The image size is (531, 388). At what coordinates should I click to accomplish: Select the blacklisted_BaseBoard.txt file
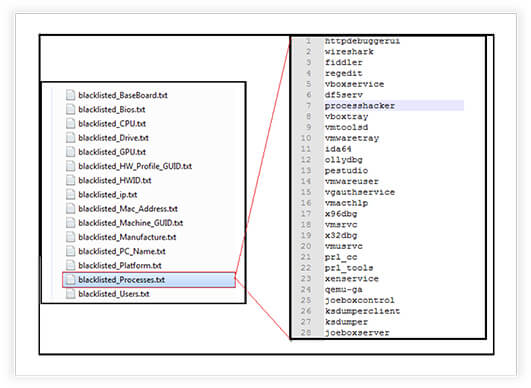[123, 95]
